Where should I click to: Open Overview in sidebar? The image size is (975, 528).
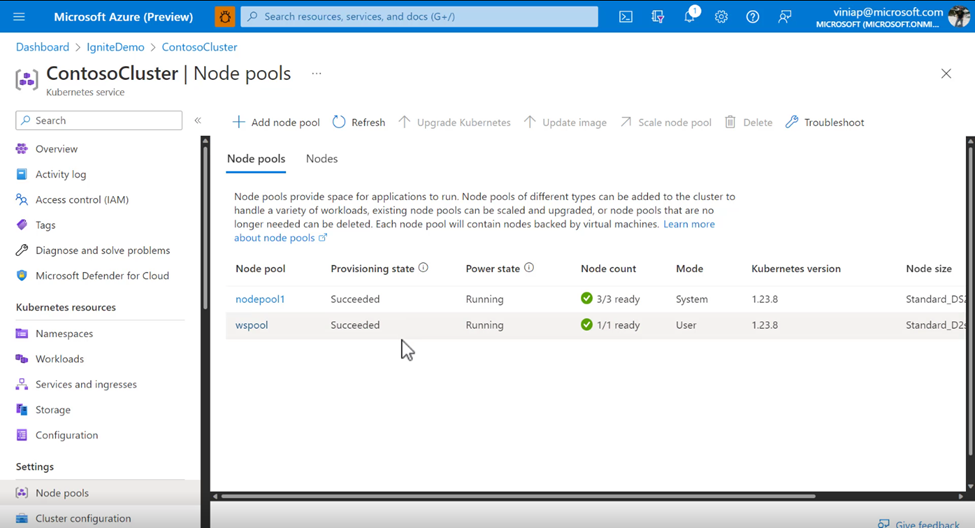pyautogui.click(x=56, y=149)
